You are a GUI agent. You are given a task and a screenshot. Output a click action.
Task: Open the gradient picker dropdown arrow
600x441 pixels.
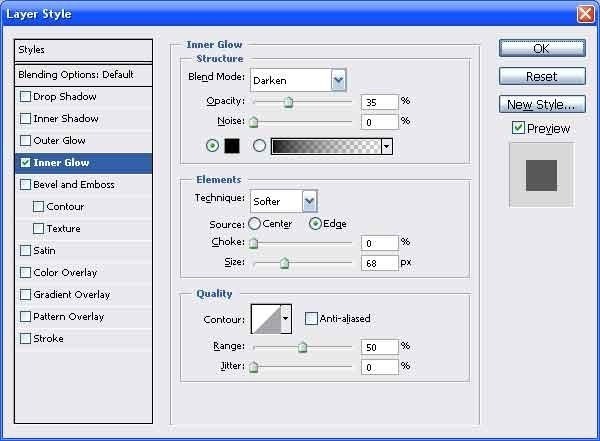pos(386,146)
